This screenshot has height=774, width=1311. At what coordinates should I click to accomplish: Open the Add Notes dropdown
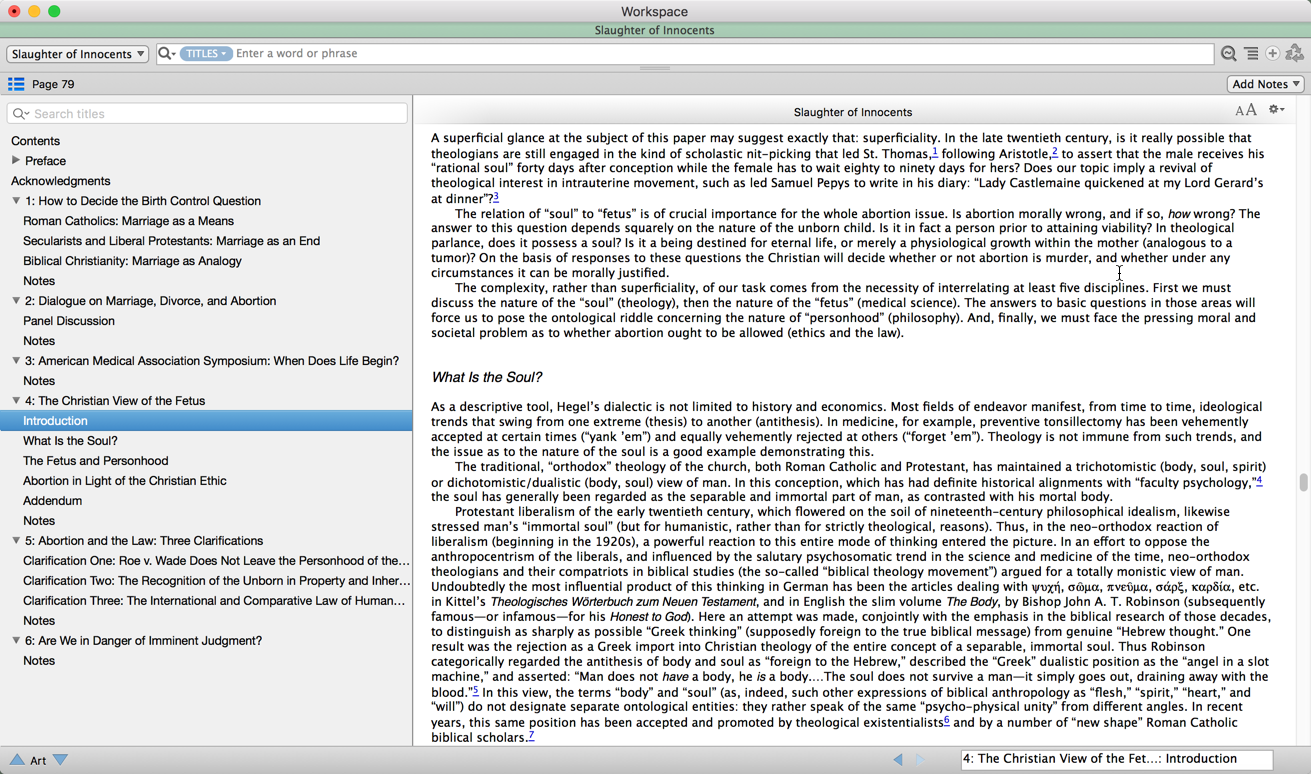point(1265,84)
